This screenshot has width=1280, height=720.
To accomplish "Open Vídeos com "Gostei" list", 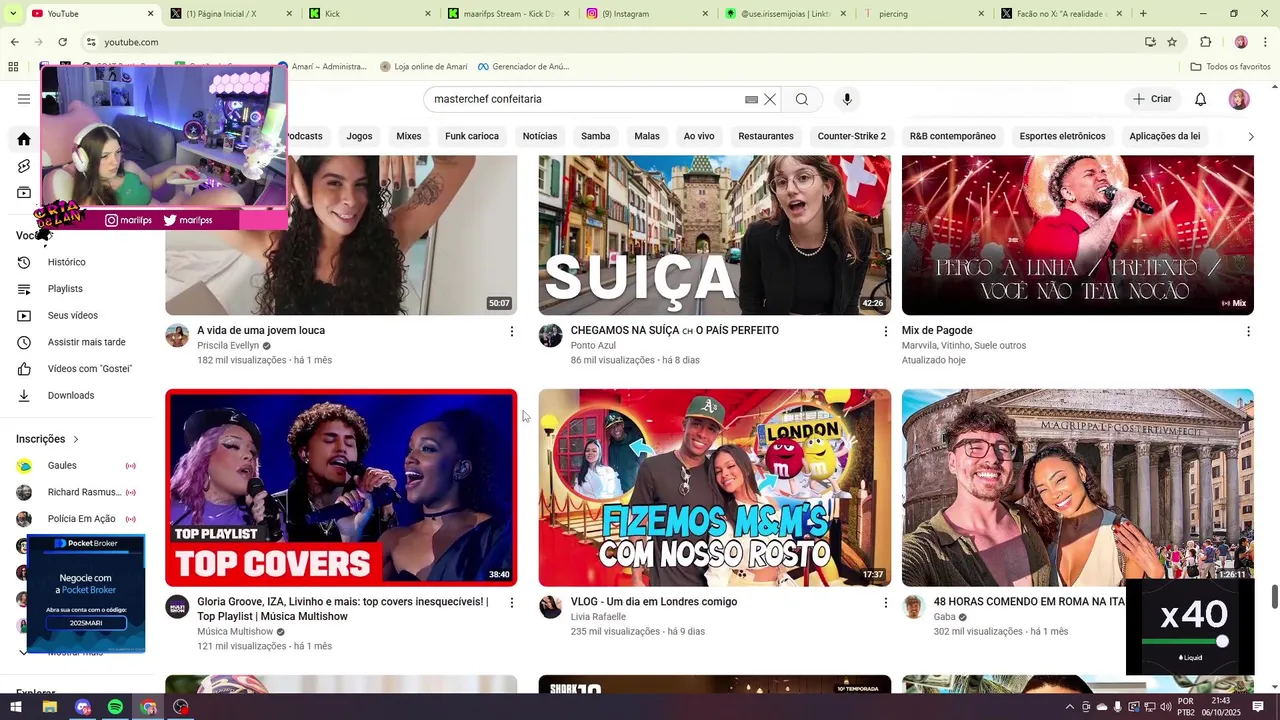I will 89,369.
